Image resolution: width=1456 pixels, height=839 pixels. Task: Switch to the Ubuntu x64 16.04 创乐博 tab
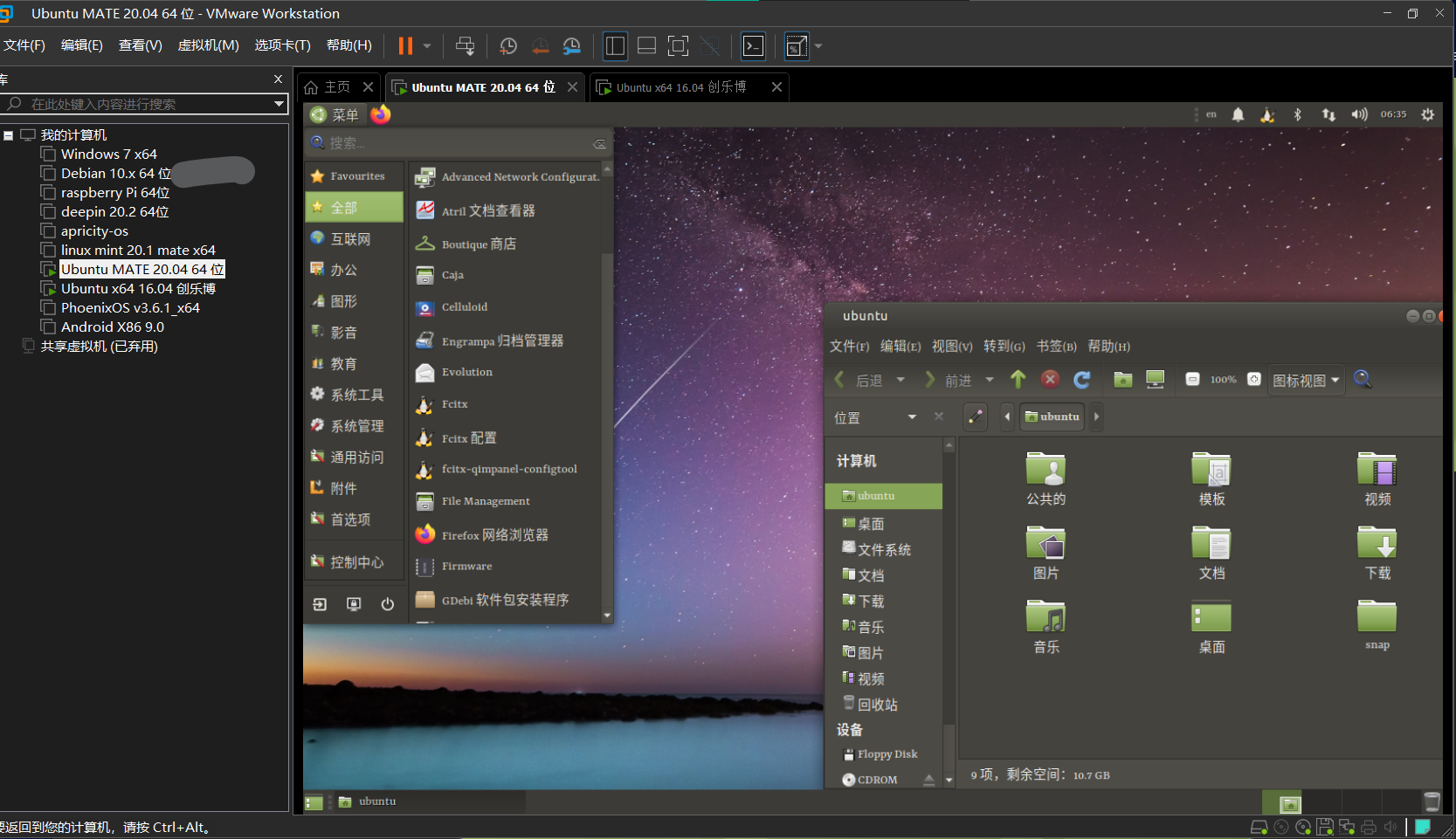click(x=680, y=87)
